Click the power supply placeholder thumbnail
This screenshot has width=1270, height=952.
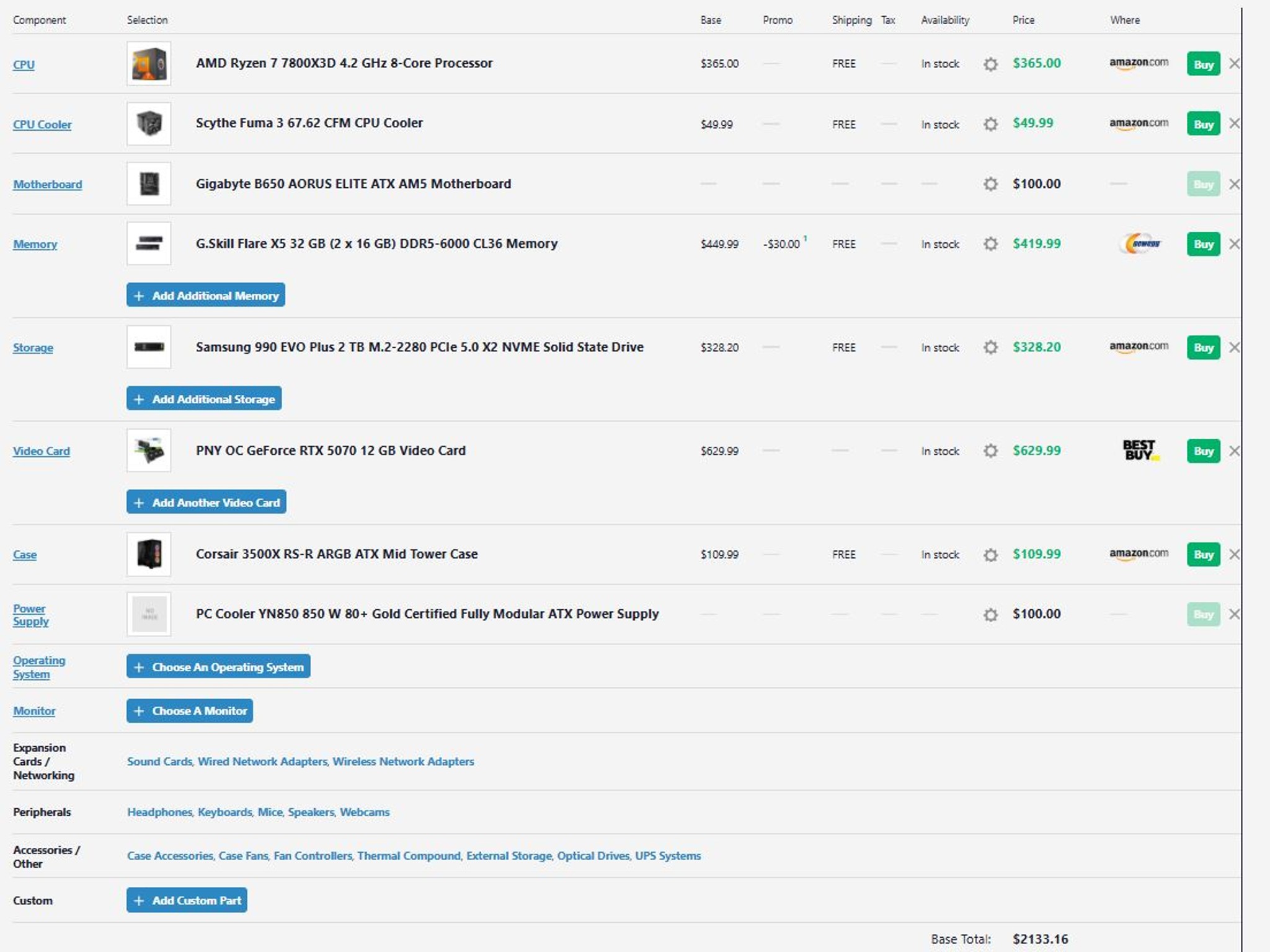coord(149,614)
